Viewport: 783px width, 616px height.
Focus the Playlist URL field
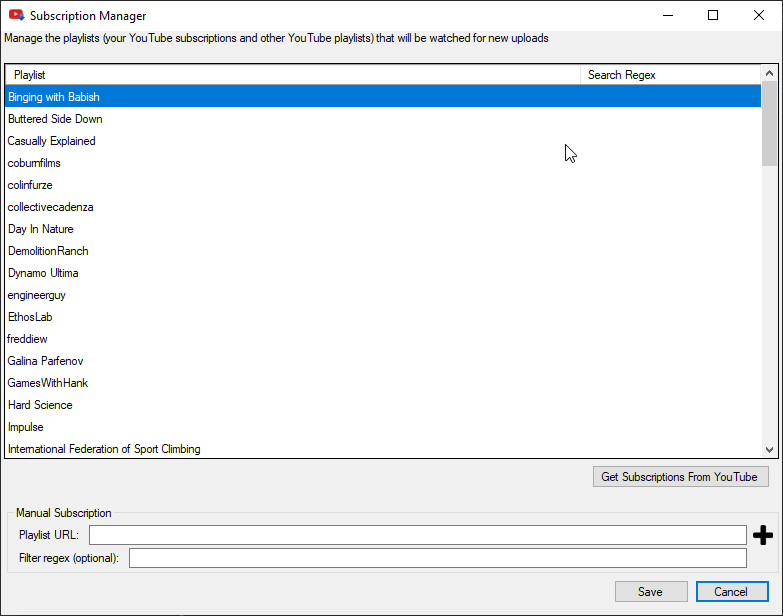[417, 535]
